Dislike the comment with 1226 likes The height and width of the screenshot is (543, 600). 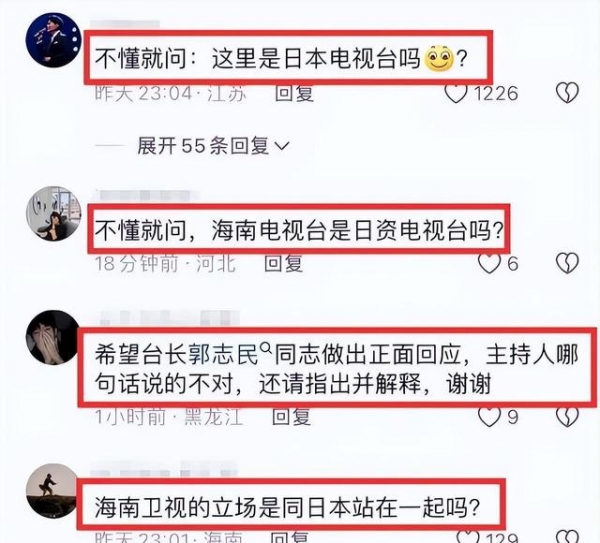point(567,93)
